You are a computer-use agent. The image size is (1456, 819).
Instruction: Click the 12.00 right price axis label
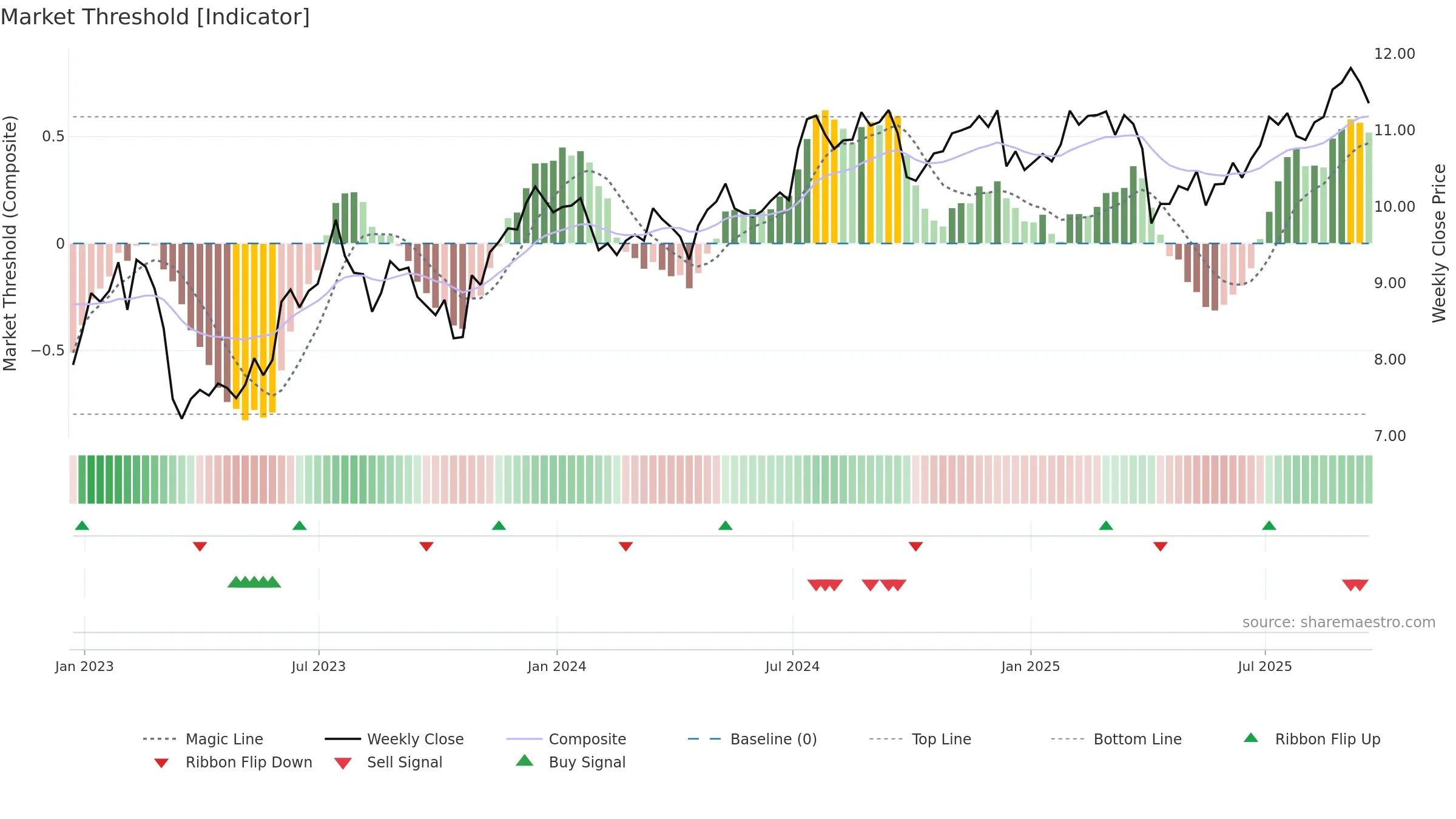(x=1395, y=54)
